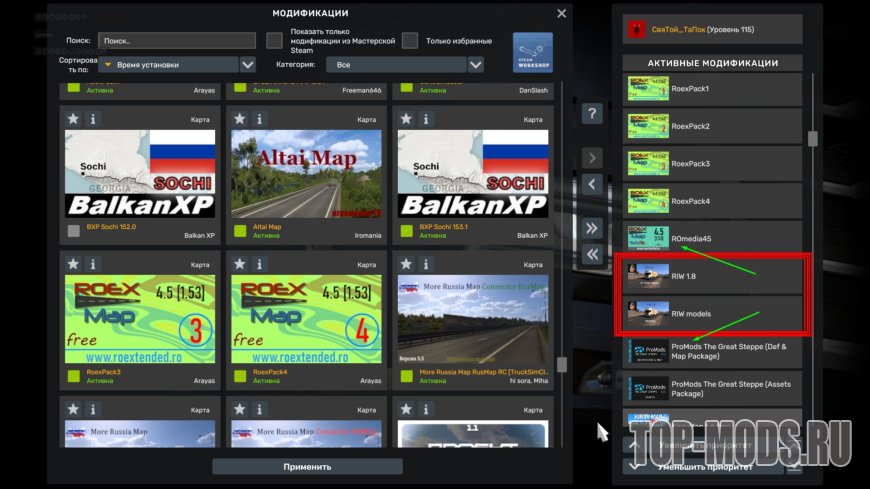Select RIW 1.8 in active mods list
Screen dimensions: 870x489
(712, 276)
